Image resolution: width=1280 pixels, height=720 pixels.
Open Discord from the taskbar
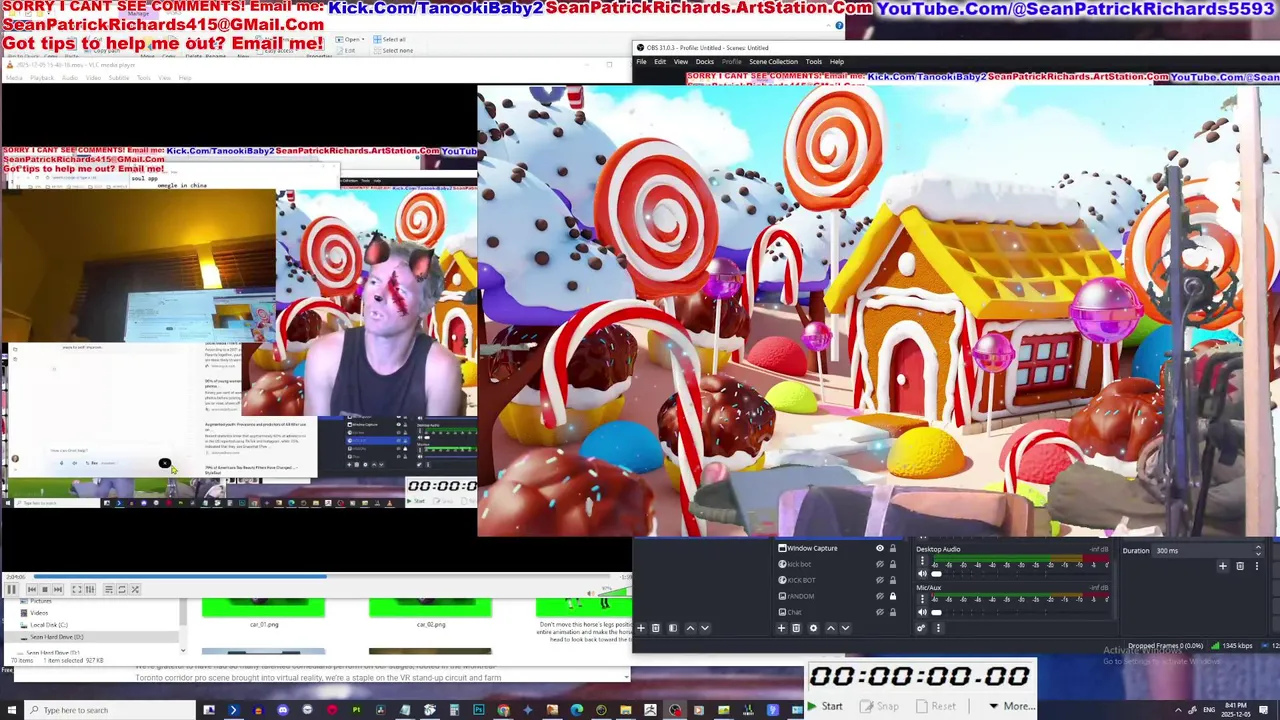283,710
